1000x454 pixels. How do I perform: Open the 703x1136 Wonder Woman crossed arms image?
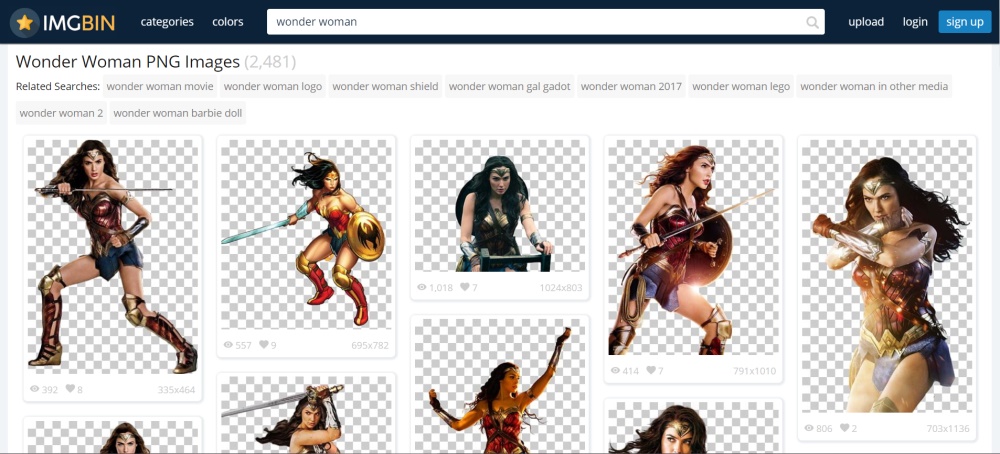(x=887, y=276)
